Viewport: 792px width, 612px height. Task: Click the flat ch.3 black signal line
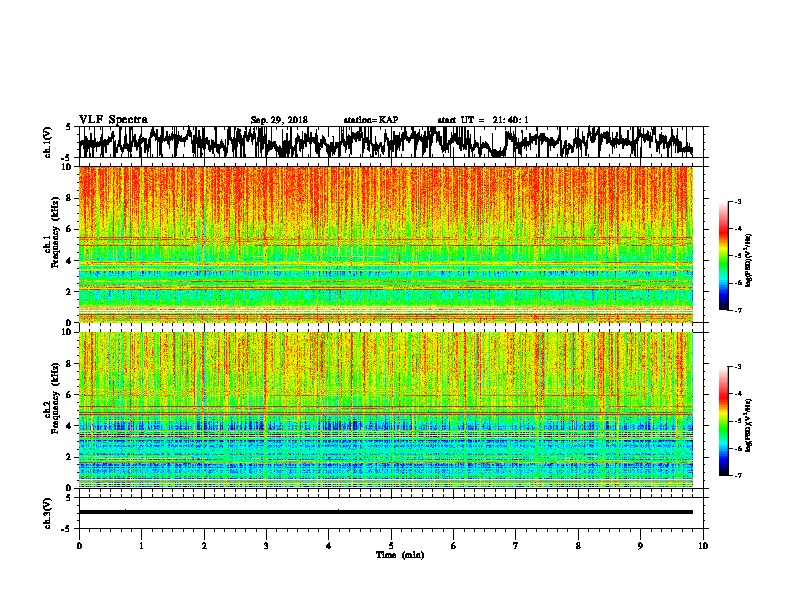click(x=386, y=512)
